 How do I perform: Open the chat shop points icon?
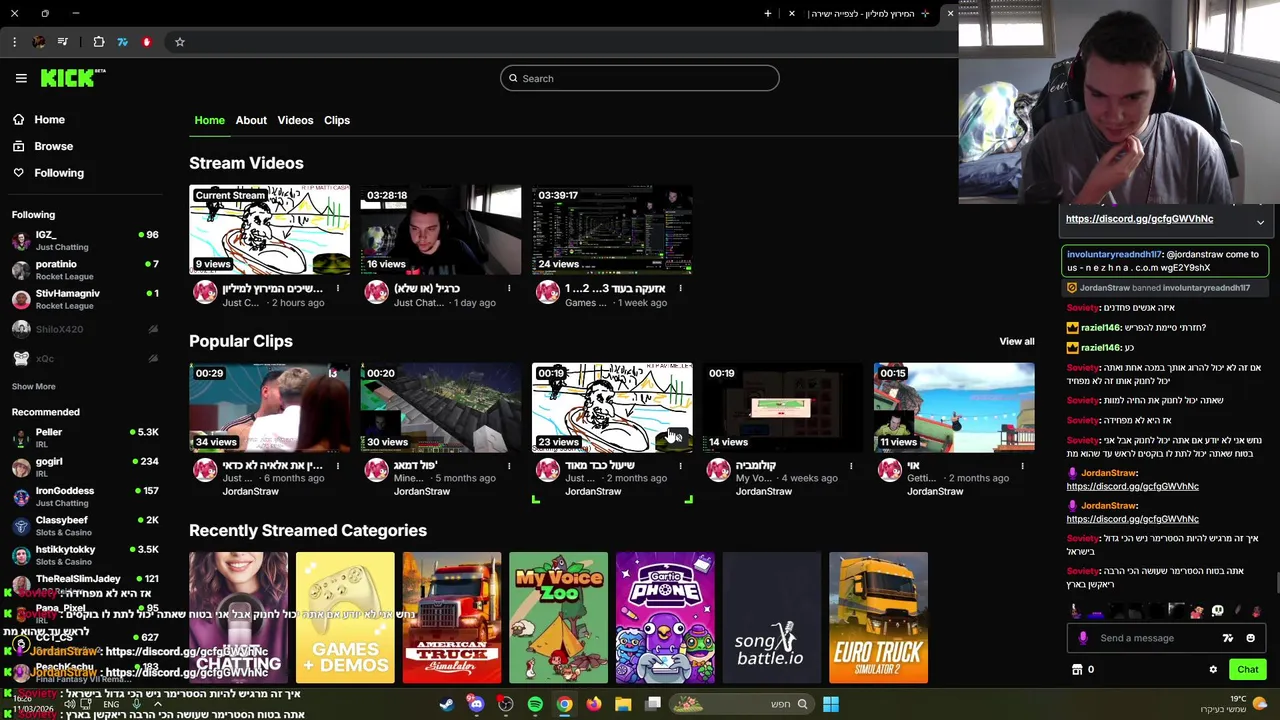tap(1077, 670)
